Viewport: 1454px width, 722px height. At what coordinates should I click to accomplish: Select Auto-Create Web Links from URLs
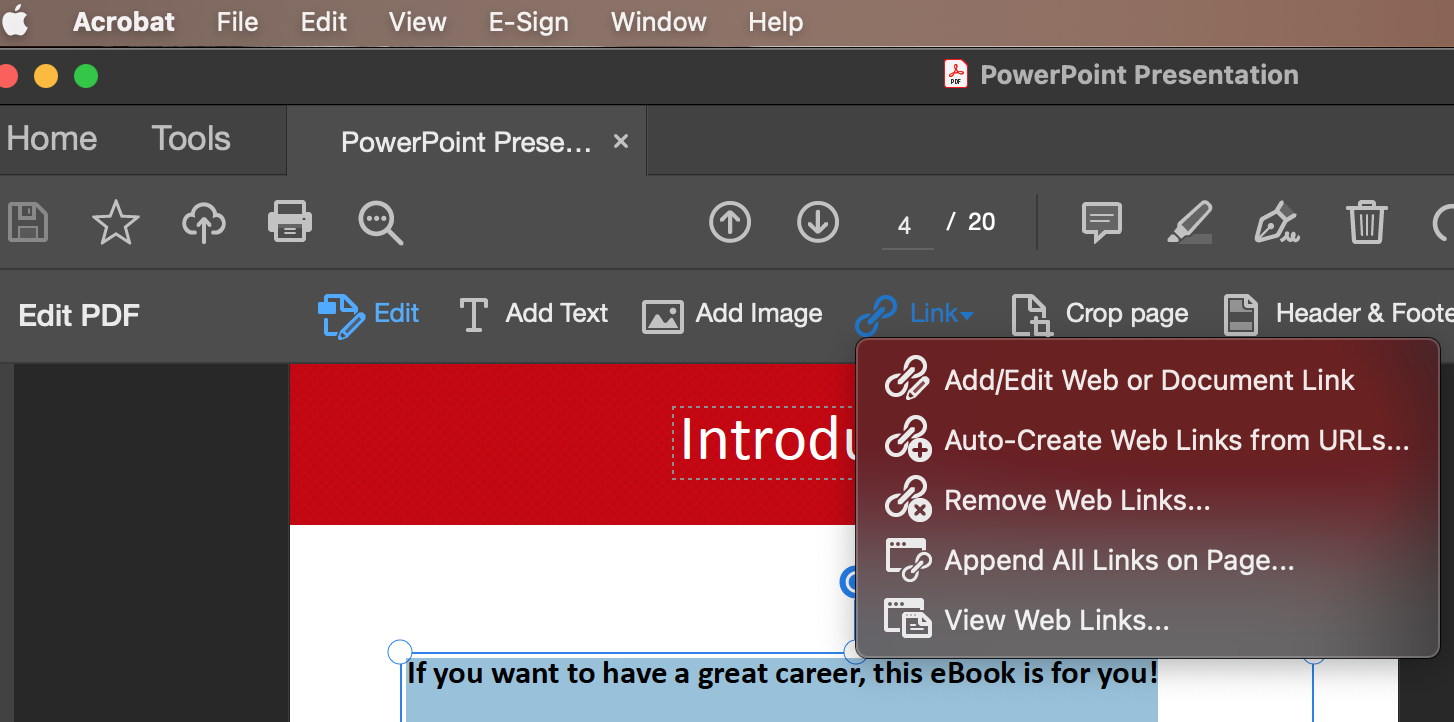point(1177,440)
